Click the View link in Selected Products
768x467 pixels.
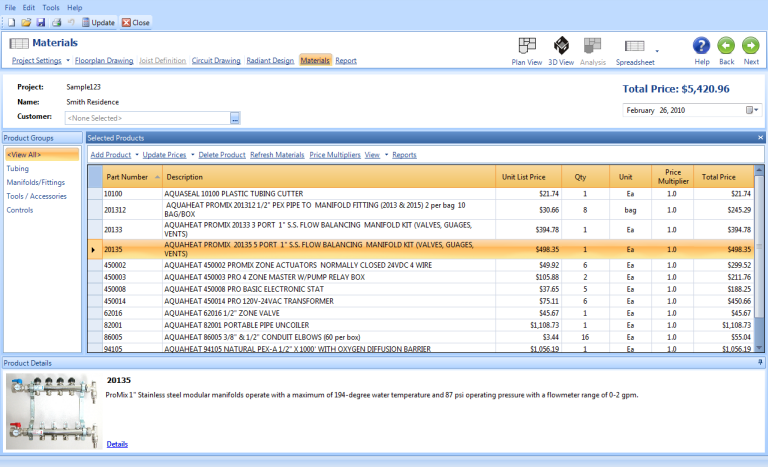pos(372,155)
